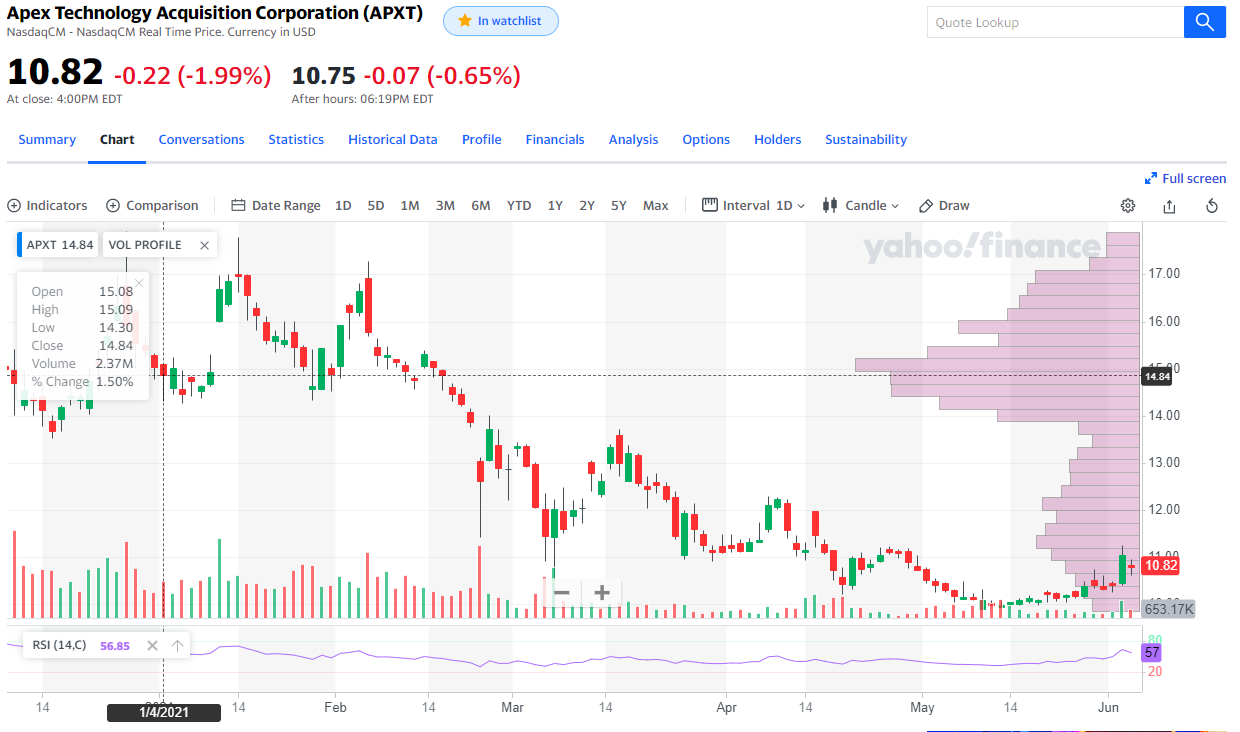1240x732 pixels.
Task: Open the Sustainability tab
Action: (866, 140)
